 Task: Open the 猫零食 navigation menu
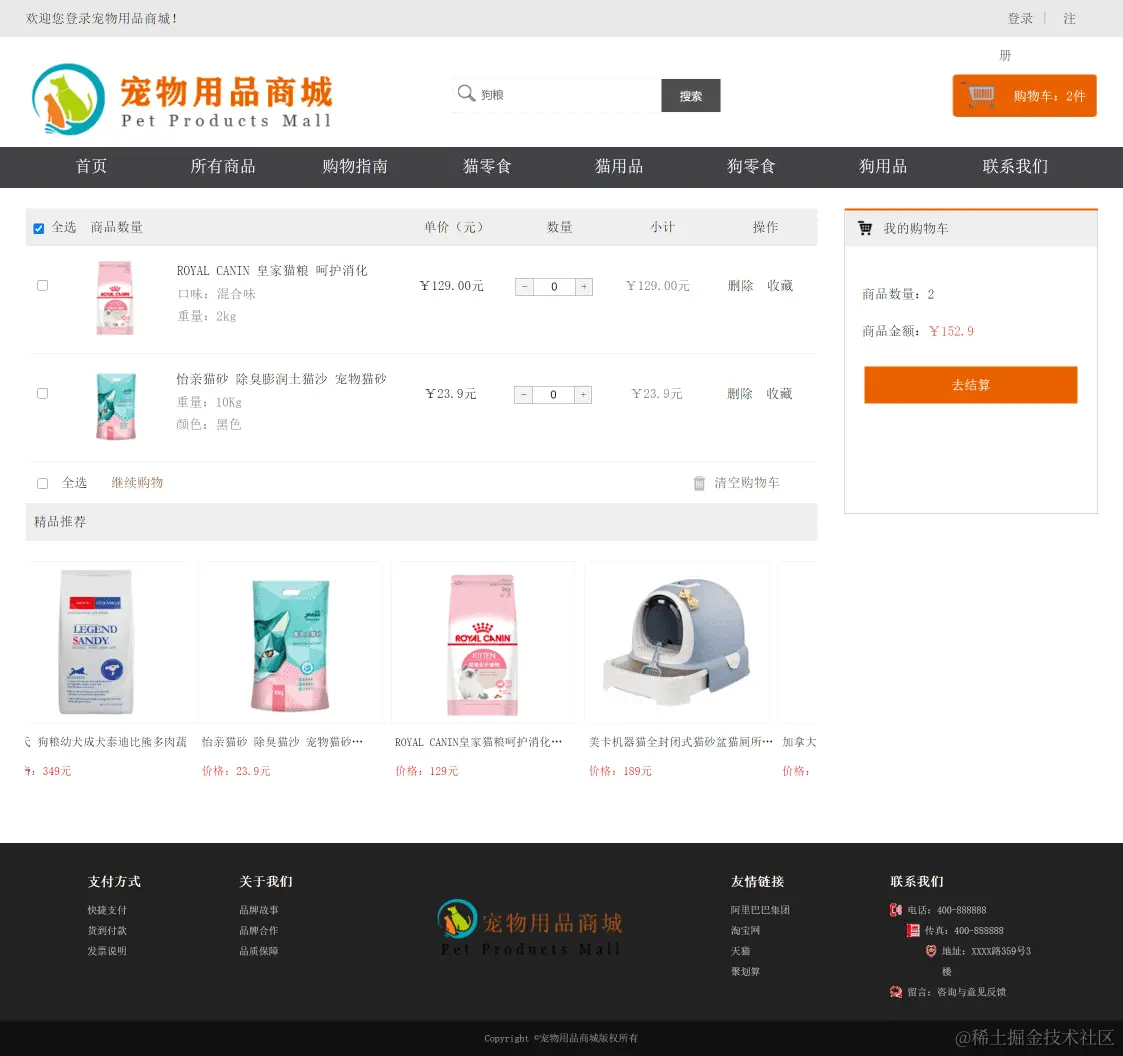[487, 167]
